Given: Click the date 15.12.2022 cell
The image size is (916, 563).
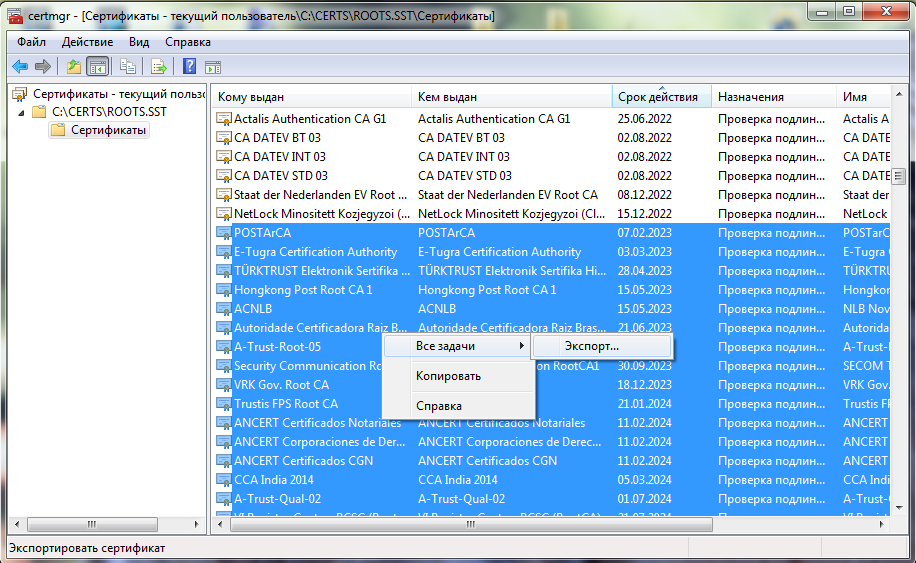Looking at the screenshot, I should point(644,214).
